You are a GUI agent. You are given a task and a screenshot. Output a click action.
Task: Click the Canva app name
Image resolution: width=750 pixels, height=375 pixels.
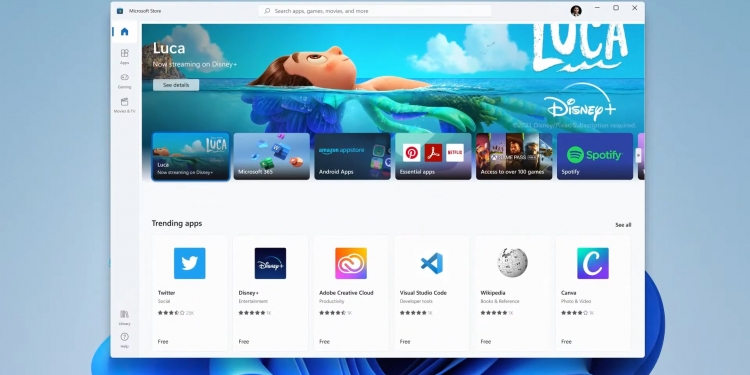click(x=569, y=293)
